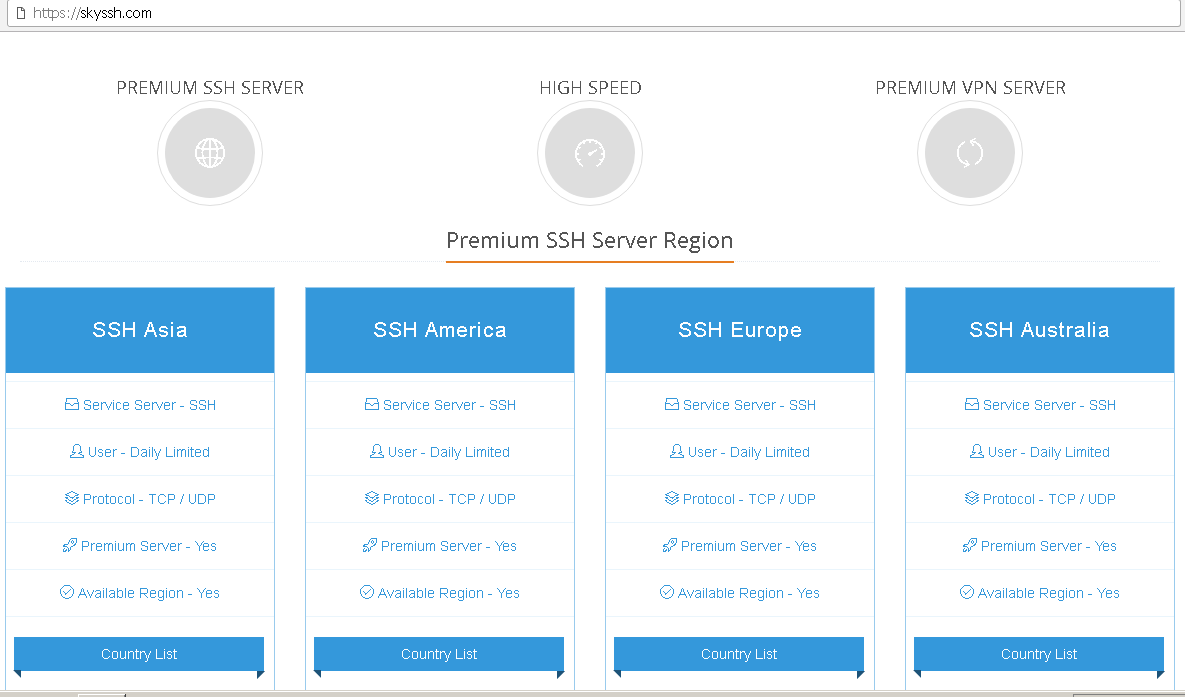
Task: Click the layers protocol icon in SSH Europe
Action: (x=672, y=499)
